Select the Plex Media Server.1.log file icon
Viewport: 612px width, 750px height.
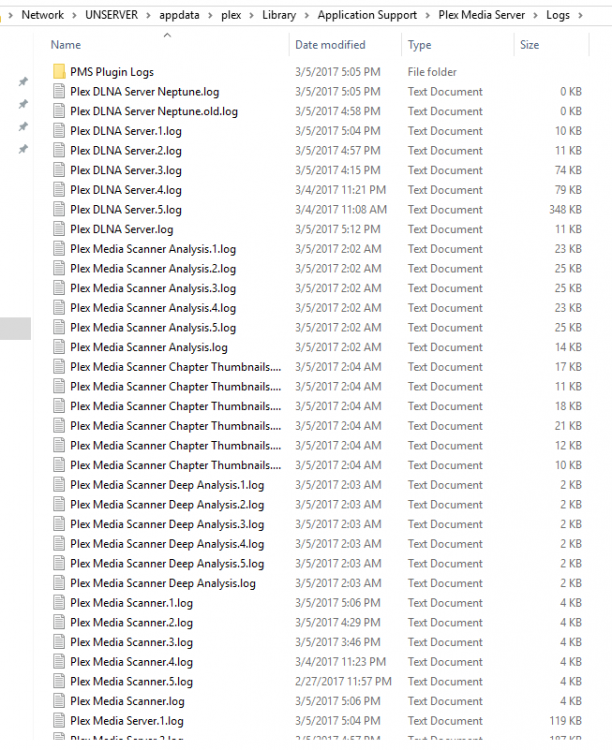tap(59, 720)
